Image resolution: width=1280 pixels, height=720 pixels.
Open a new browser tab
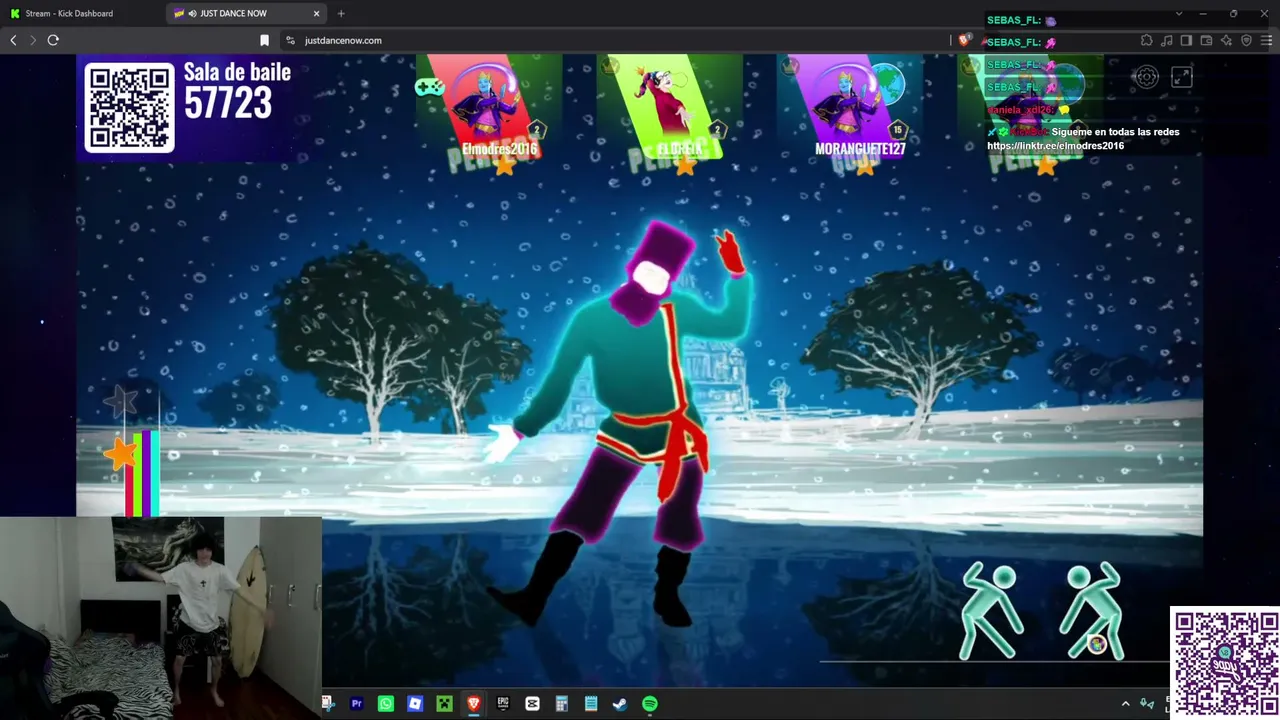pyautogui.click(x=341, y=13)
